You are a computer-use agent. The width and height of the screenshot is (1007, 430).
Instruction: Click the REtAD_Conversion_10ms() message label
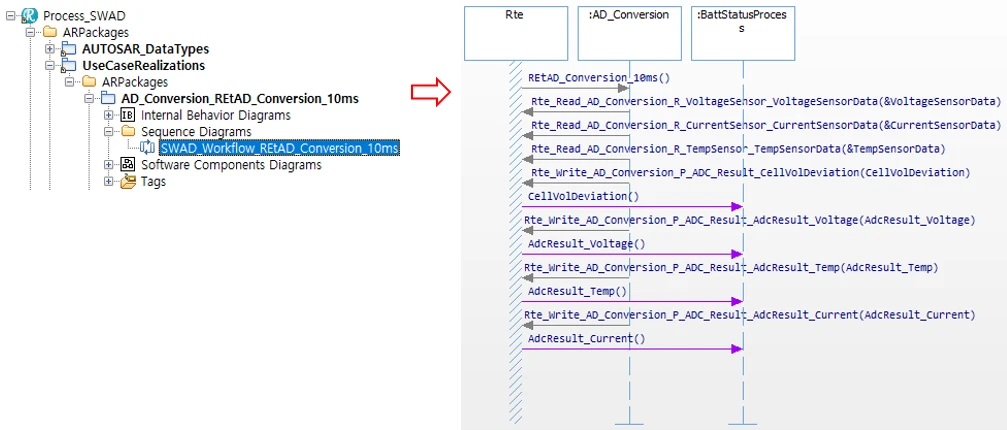(598, 78)
